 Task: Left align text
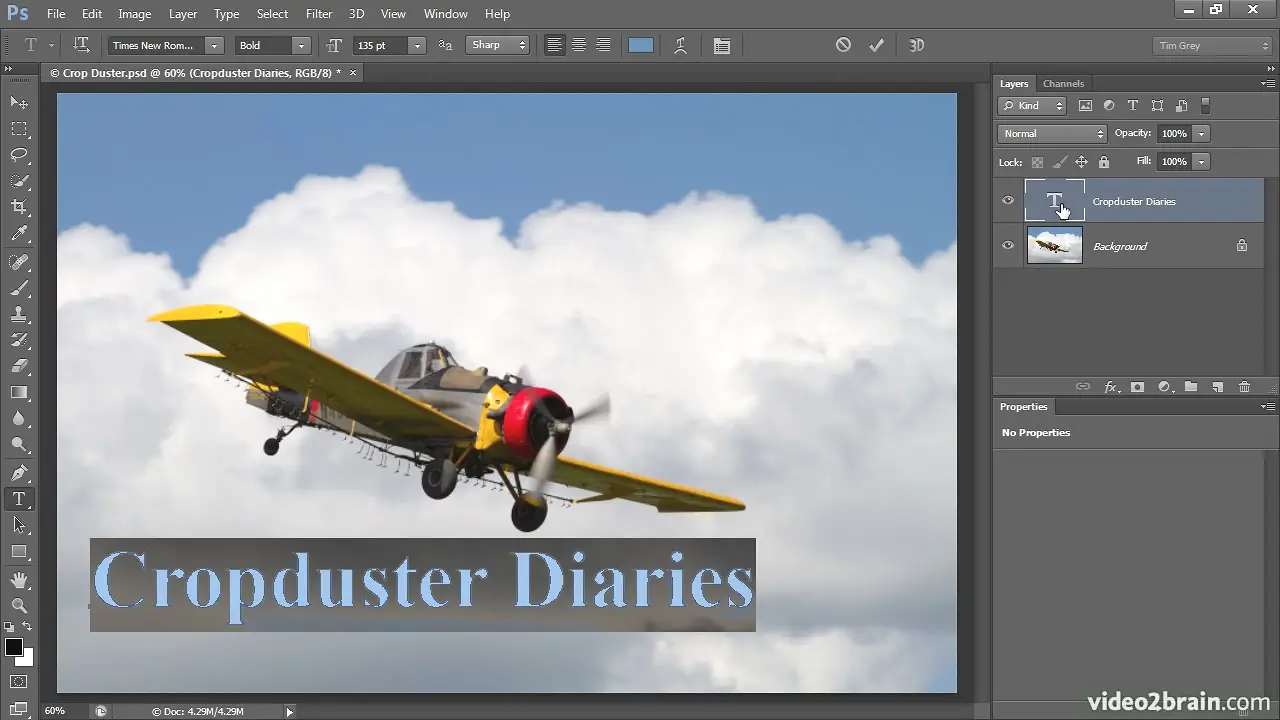pyautogui.click(x=554, y=45)
